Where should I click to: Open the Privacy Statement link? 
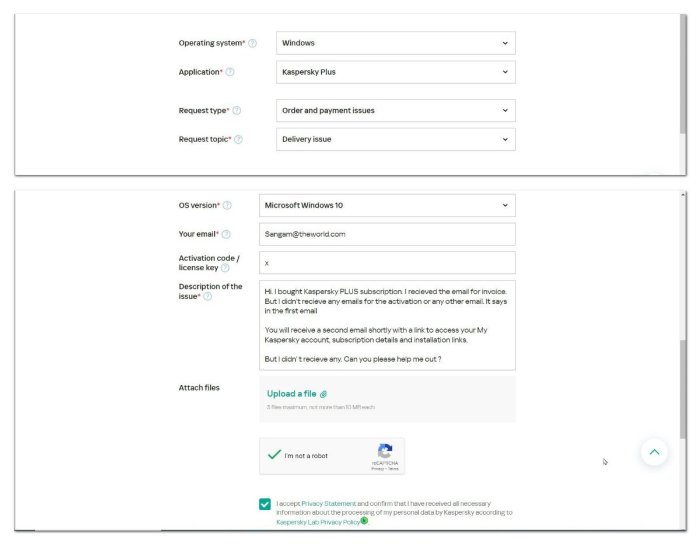click(x=329, y=503)
